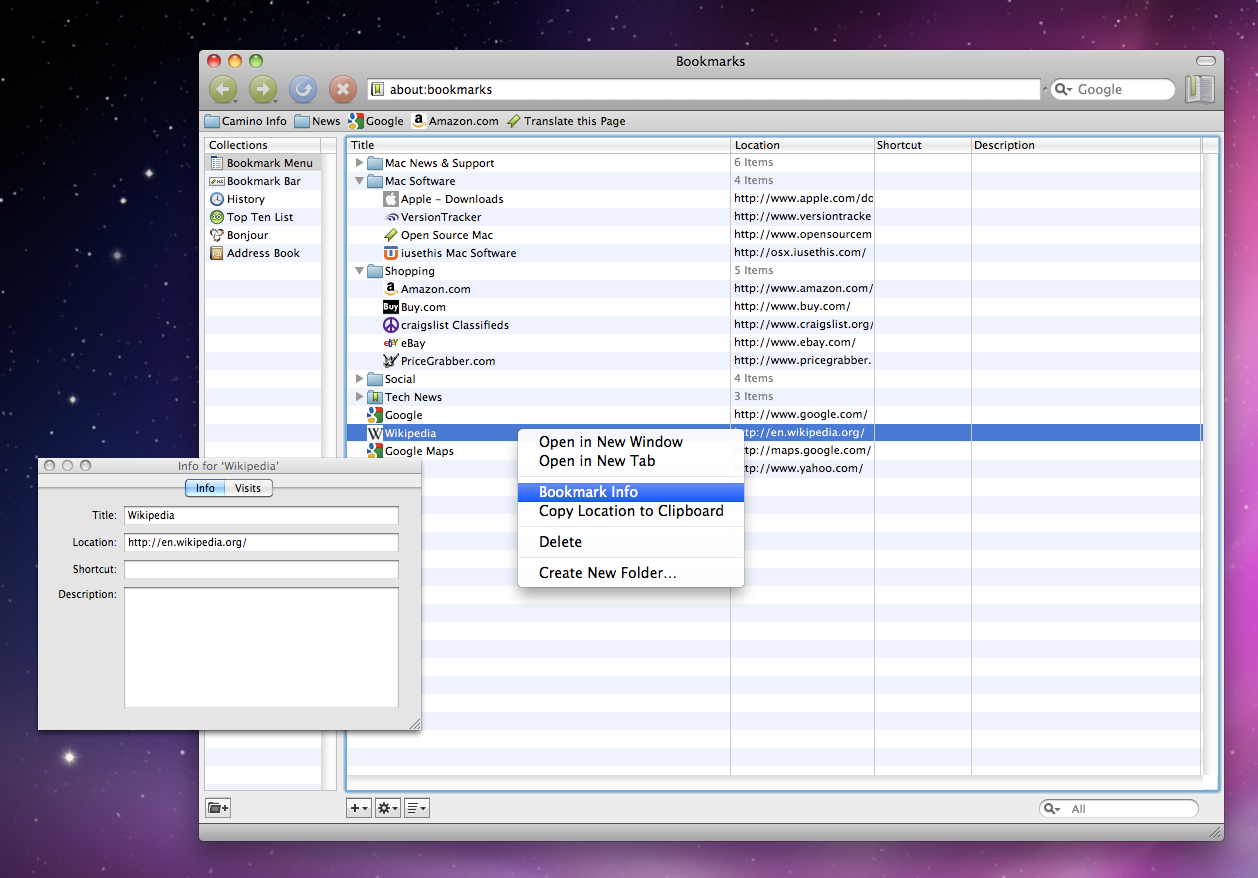Click the Bookmarks book icon in toolbar

click(1199, 89)
